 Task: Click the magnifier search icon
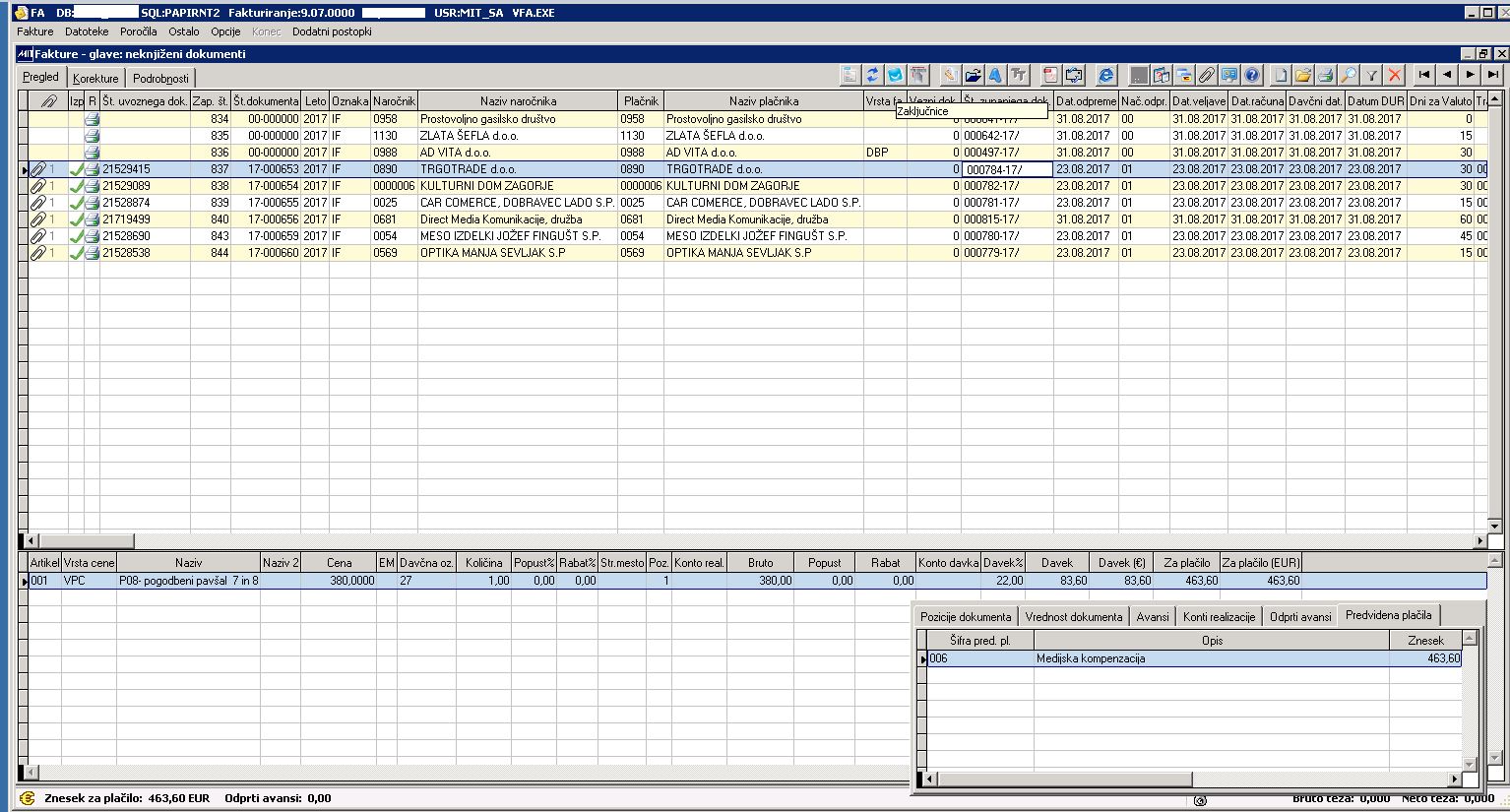pos(1349,74)
